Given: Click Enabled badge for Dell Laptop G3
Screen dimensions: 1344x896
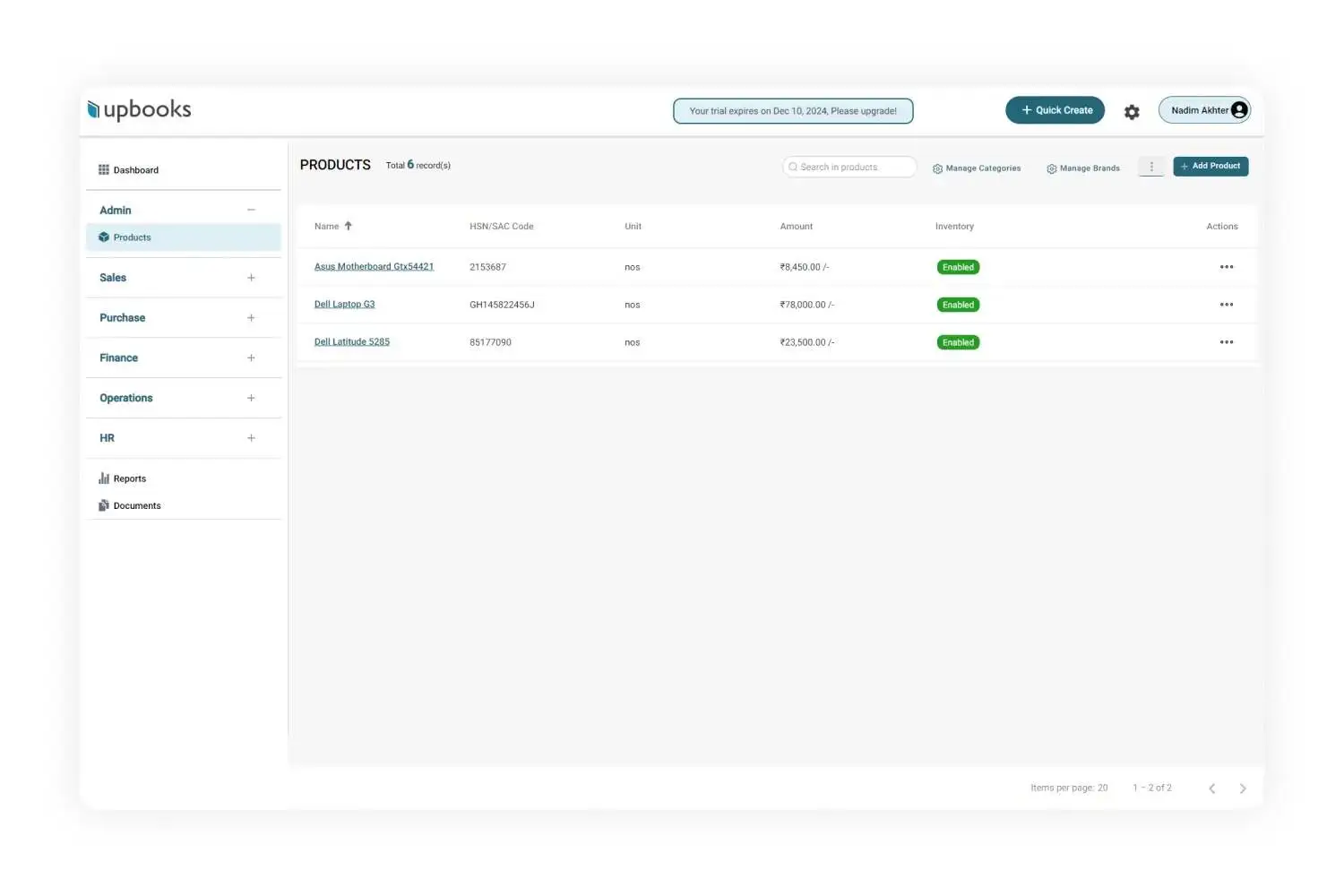Looking at the screenshot, I should tap(958, 305).
